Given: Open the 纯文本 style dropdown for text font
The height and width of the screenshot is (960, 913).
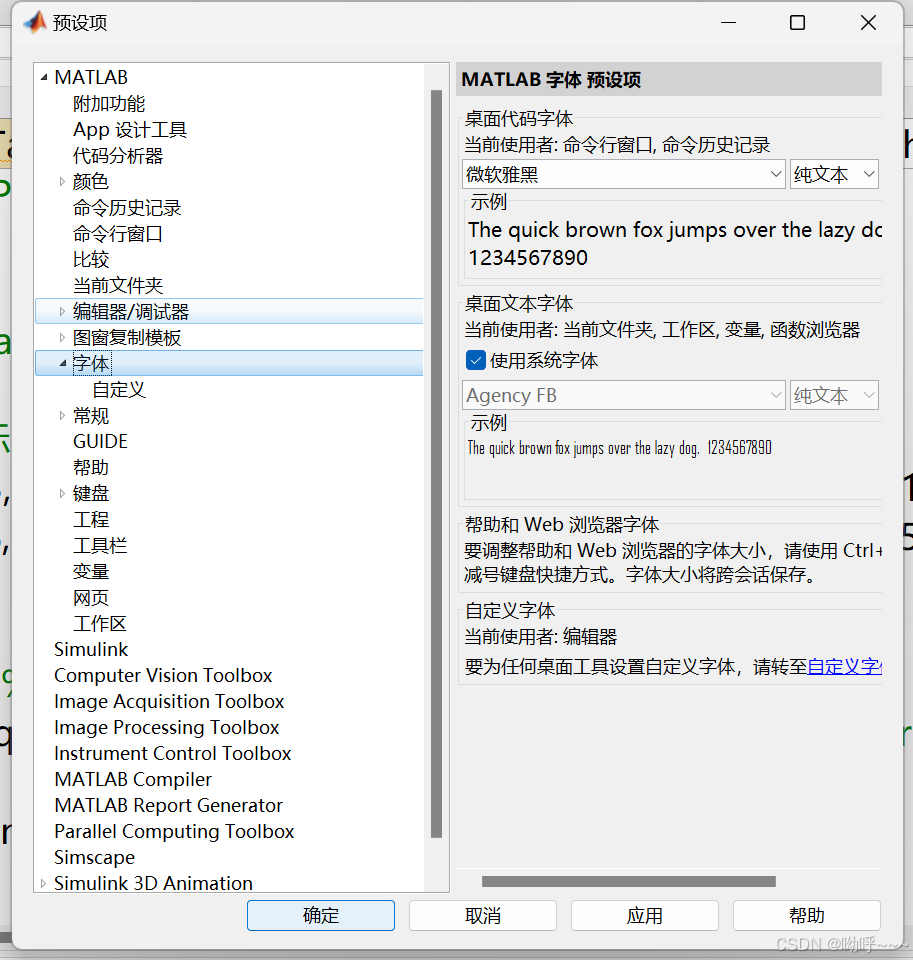Looking at the screenshot, I should click(834, 396).
